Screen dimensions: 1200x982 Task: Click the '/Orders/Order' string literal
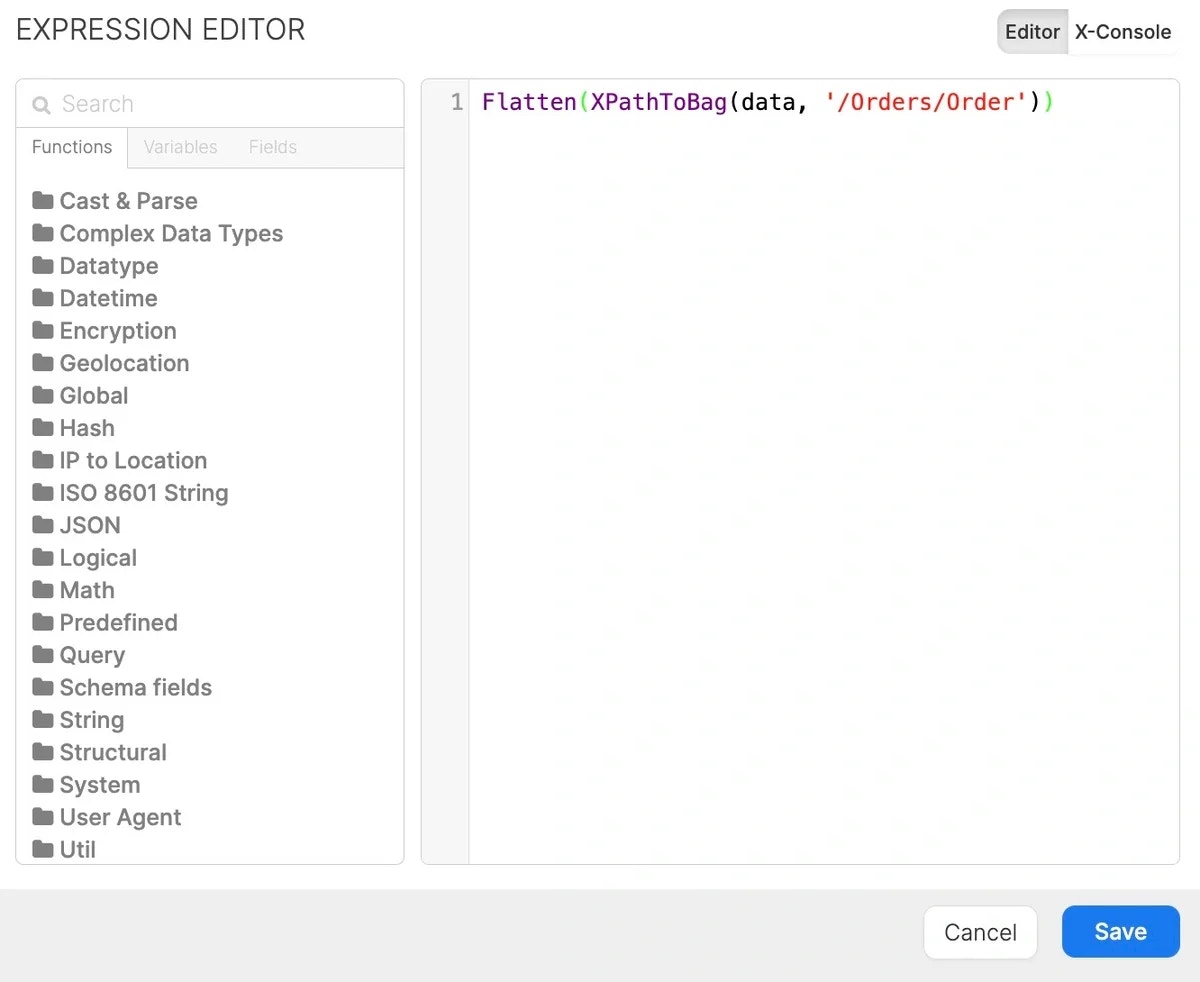point(927,102)
